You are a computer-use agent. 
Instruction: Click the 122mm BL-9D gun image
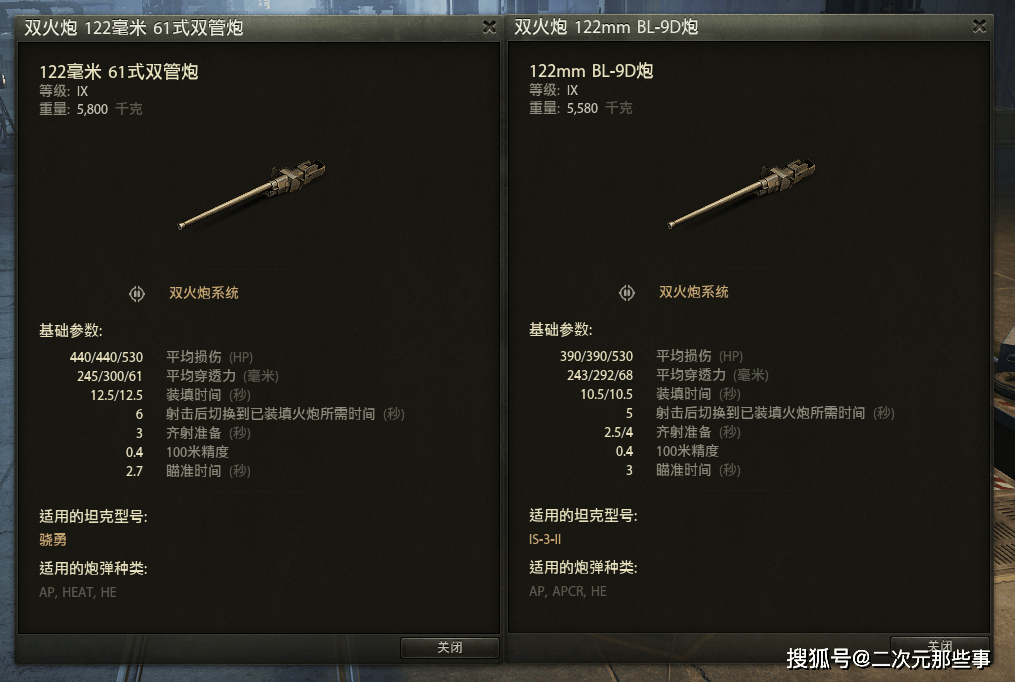point(742,193)
